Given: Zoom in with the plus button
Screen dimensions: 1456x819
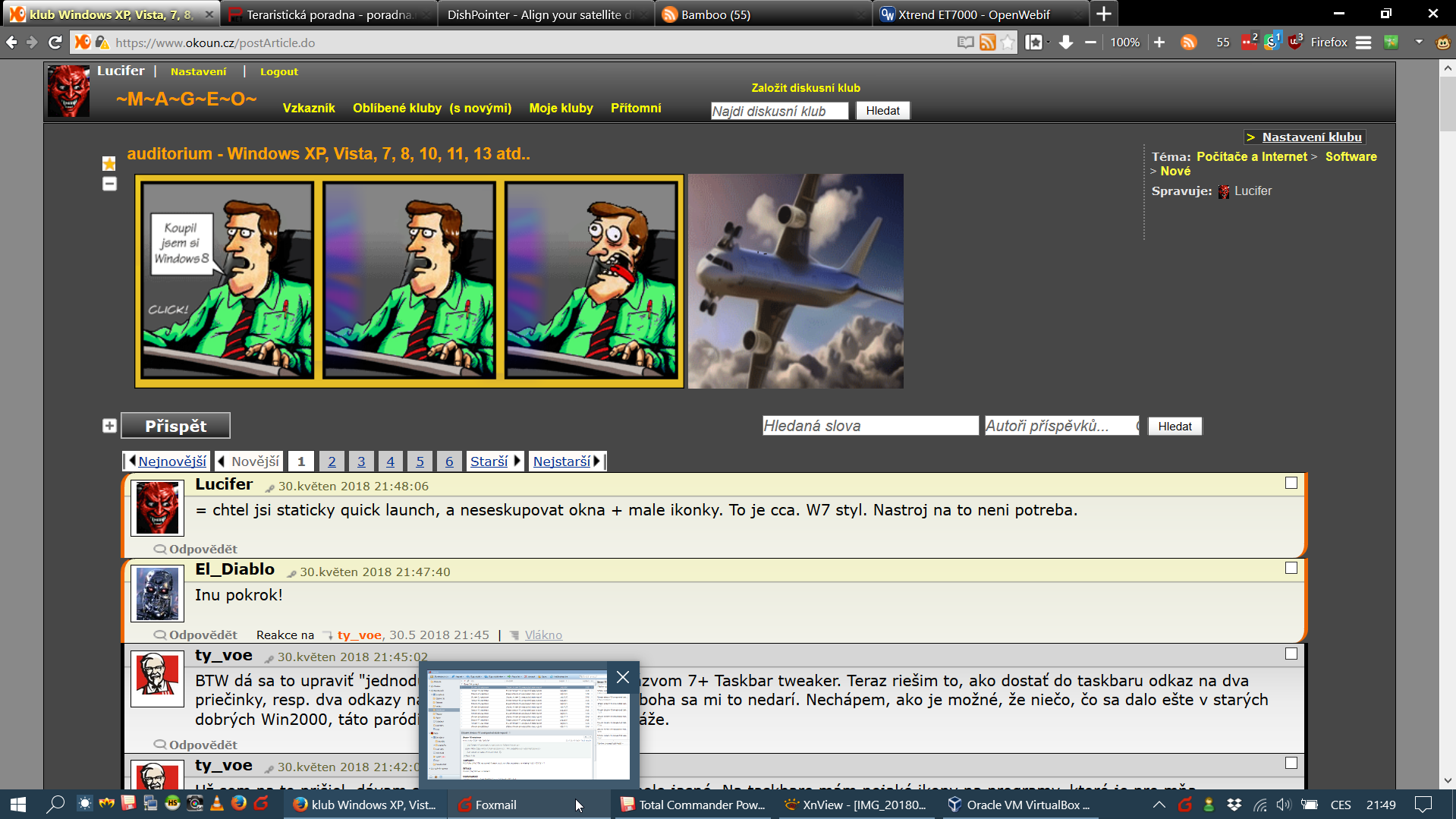Looking at the screenshot, I should point(1159,43).
